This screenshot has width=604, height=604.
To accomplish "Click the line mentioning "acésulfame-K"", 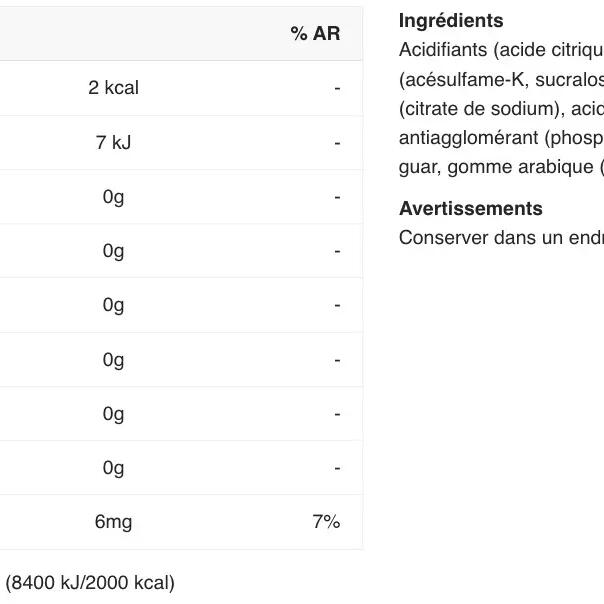I will 500,80.
